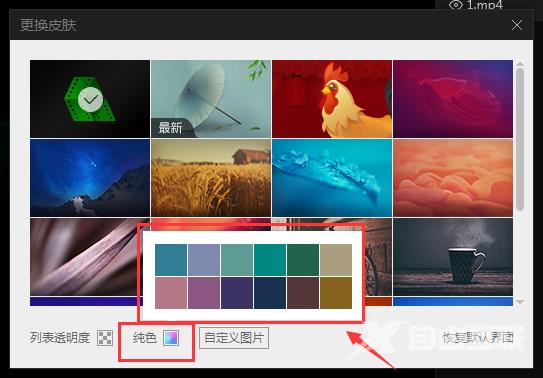This screenshot has height=378, width=543.
Task: Pick the steaming coffee cup skin
Action: click(x=453, y=257)
